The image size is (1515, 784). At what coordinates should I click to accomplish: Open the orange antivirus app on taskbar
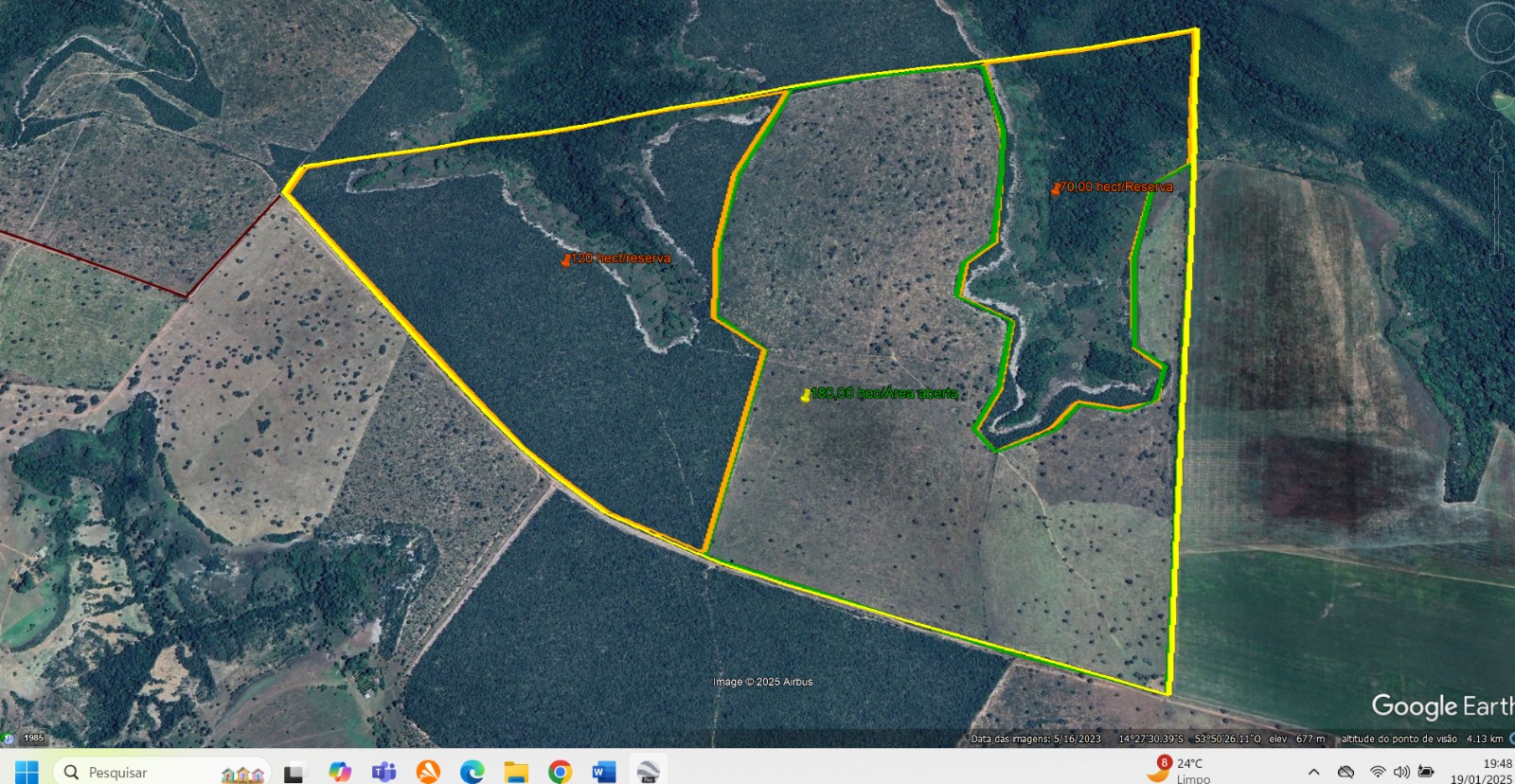pos(428,773)
